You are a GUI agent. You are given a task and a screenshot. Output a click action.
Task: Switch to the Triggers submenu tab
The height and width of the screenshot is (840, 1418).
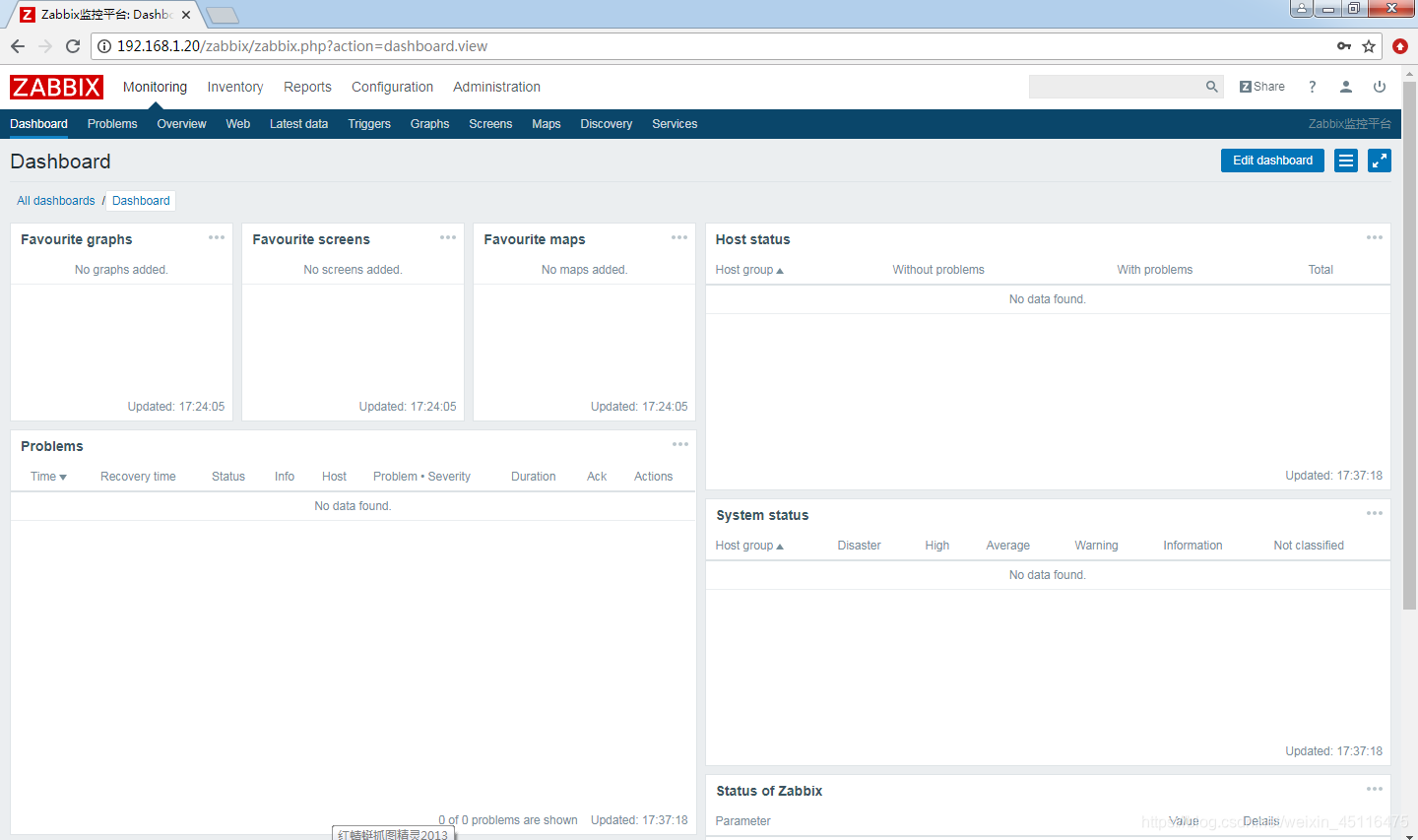(369, 124)
